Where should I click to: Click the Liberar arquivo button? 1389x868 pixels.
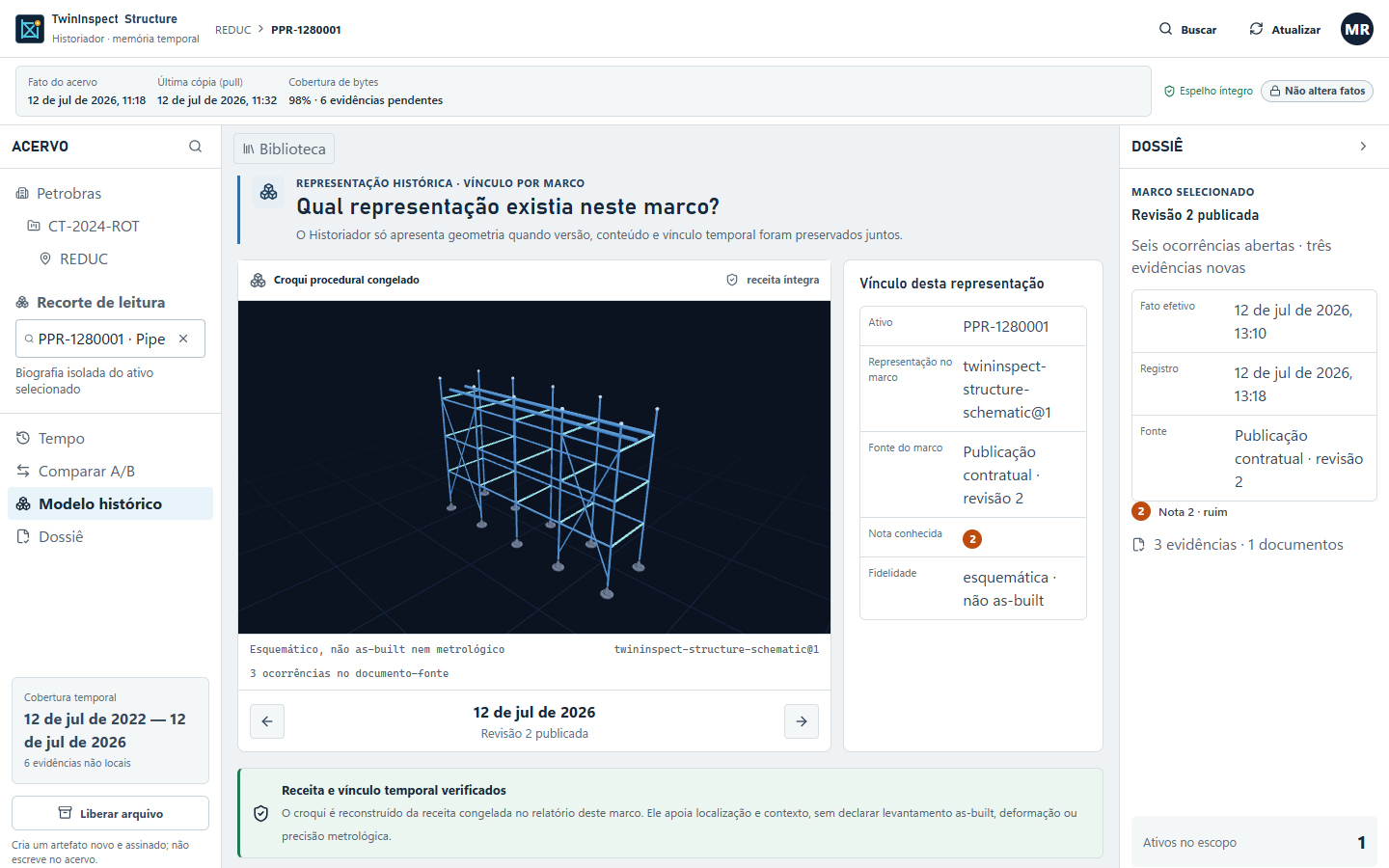coord(110,813)
